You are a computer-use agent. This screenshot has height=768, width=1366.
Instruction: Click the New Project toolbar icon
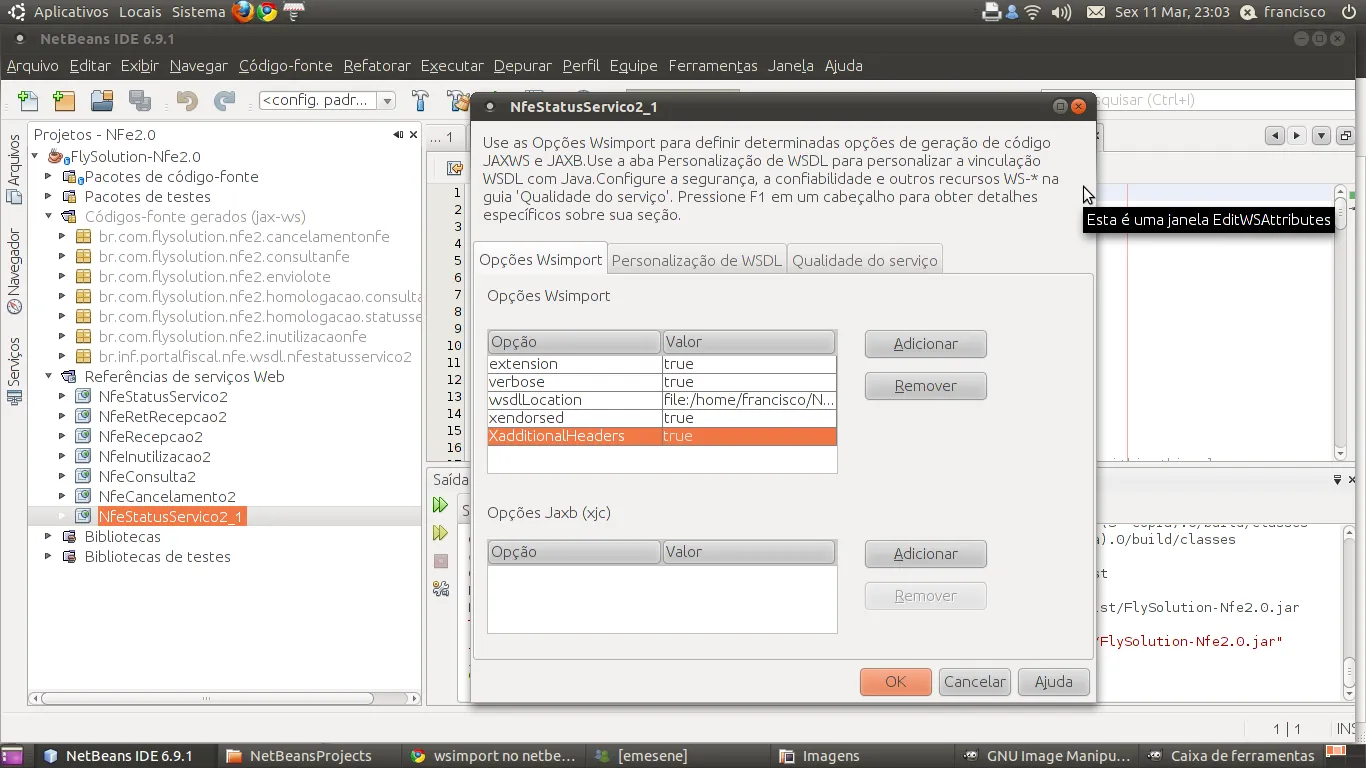(x=64, y=100)
